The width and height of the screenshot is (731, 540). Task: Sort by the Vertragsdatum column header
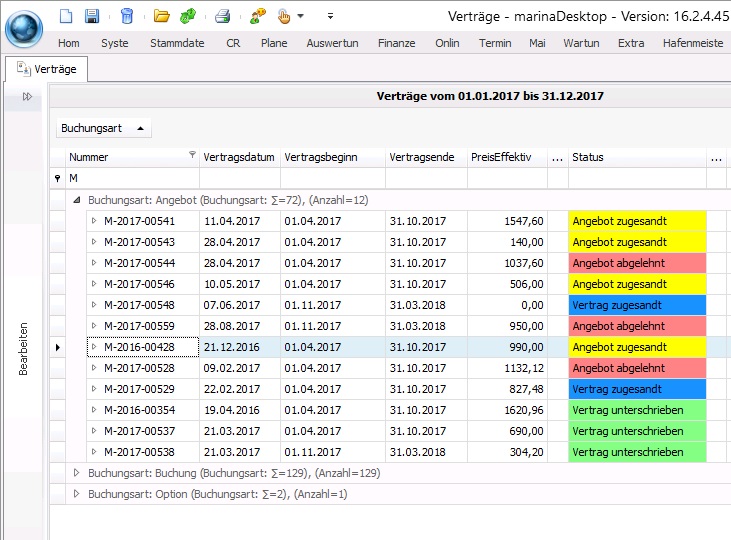coord(239,157)
